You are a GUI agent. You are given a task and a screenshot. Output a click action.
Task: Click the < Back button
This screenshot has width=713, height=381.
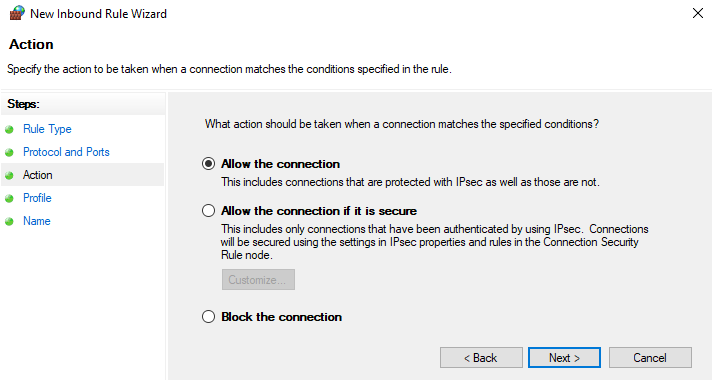point(481,358)
